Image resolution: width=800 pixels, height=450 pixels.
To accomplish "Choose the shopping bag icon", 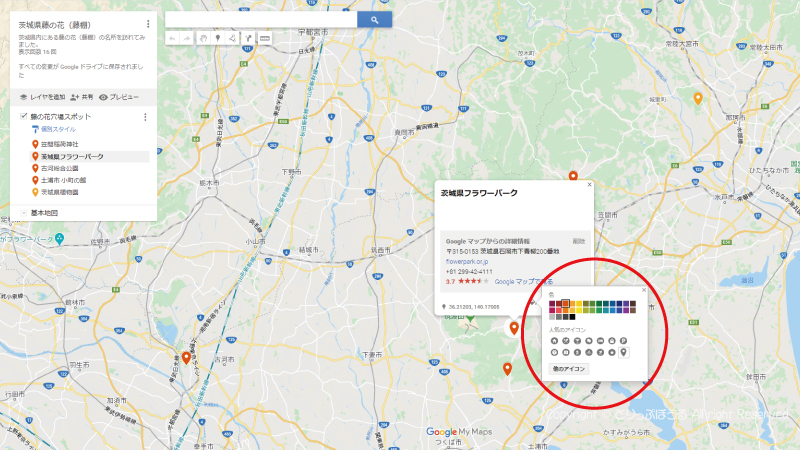I will coord(612,341).
